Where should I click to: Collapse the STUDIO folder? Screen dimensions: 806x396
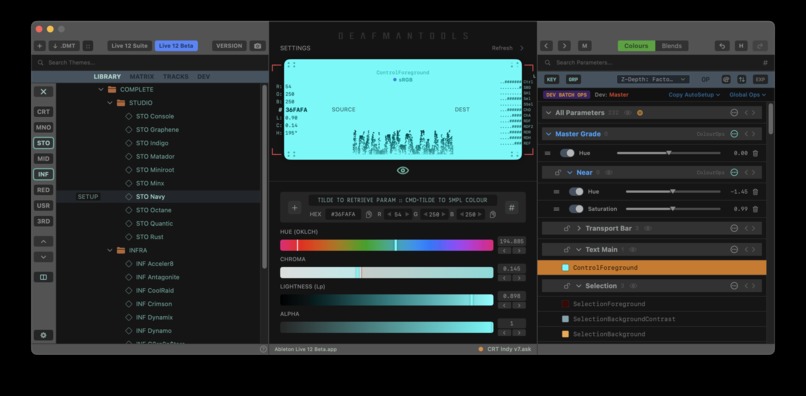(x=110, y=103)
